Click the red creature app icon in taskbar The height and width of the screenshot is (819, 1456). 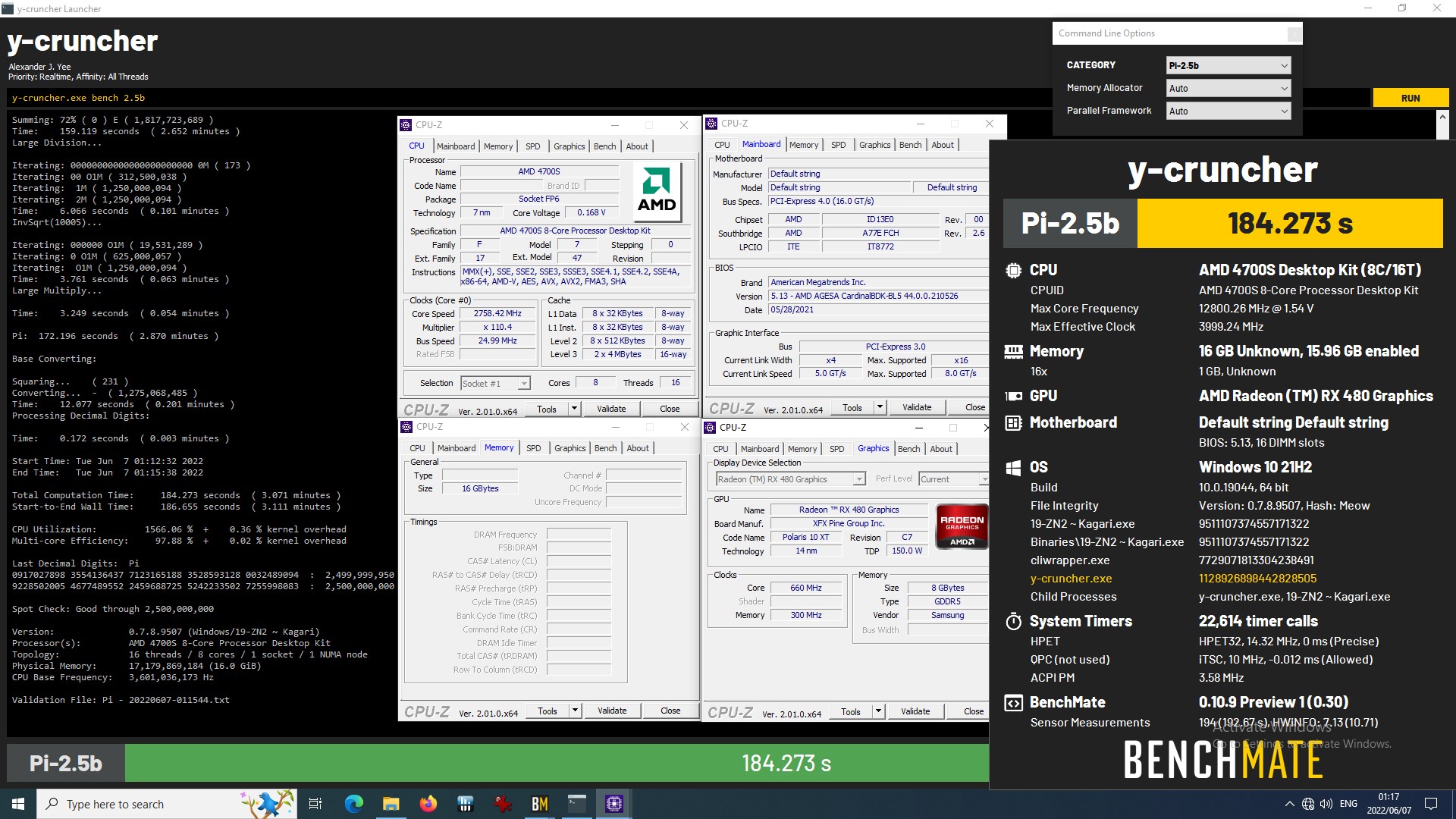502,804
